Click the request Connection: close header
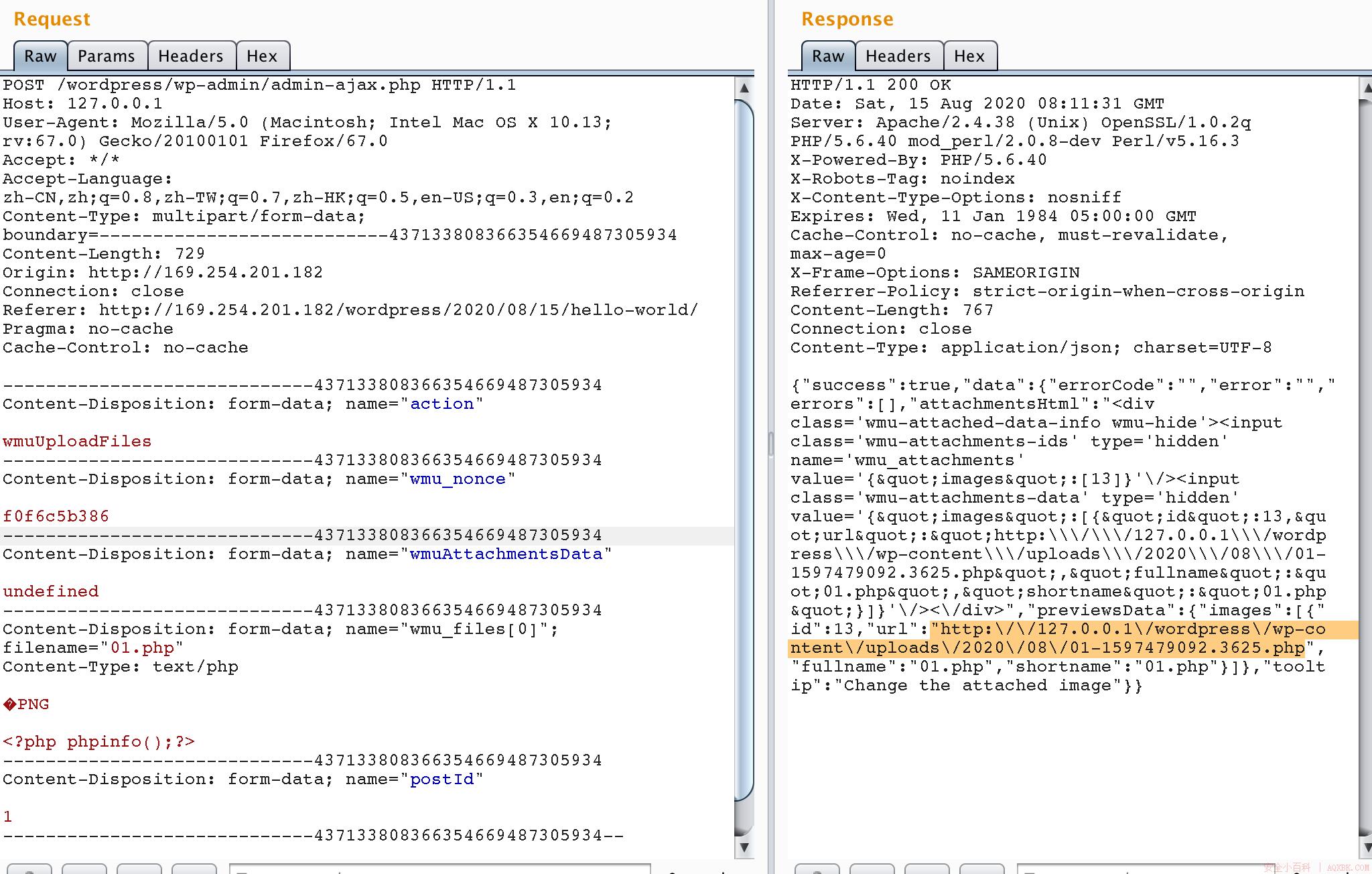This screenshot has height=874, width=1372. (93, 292)
